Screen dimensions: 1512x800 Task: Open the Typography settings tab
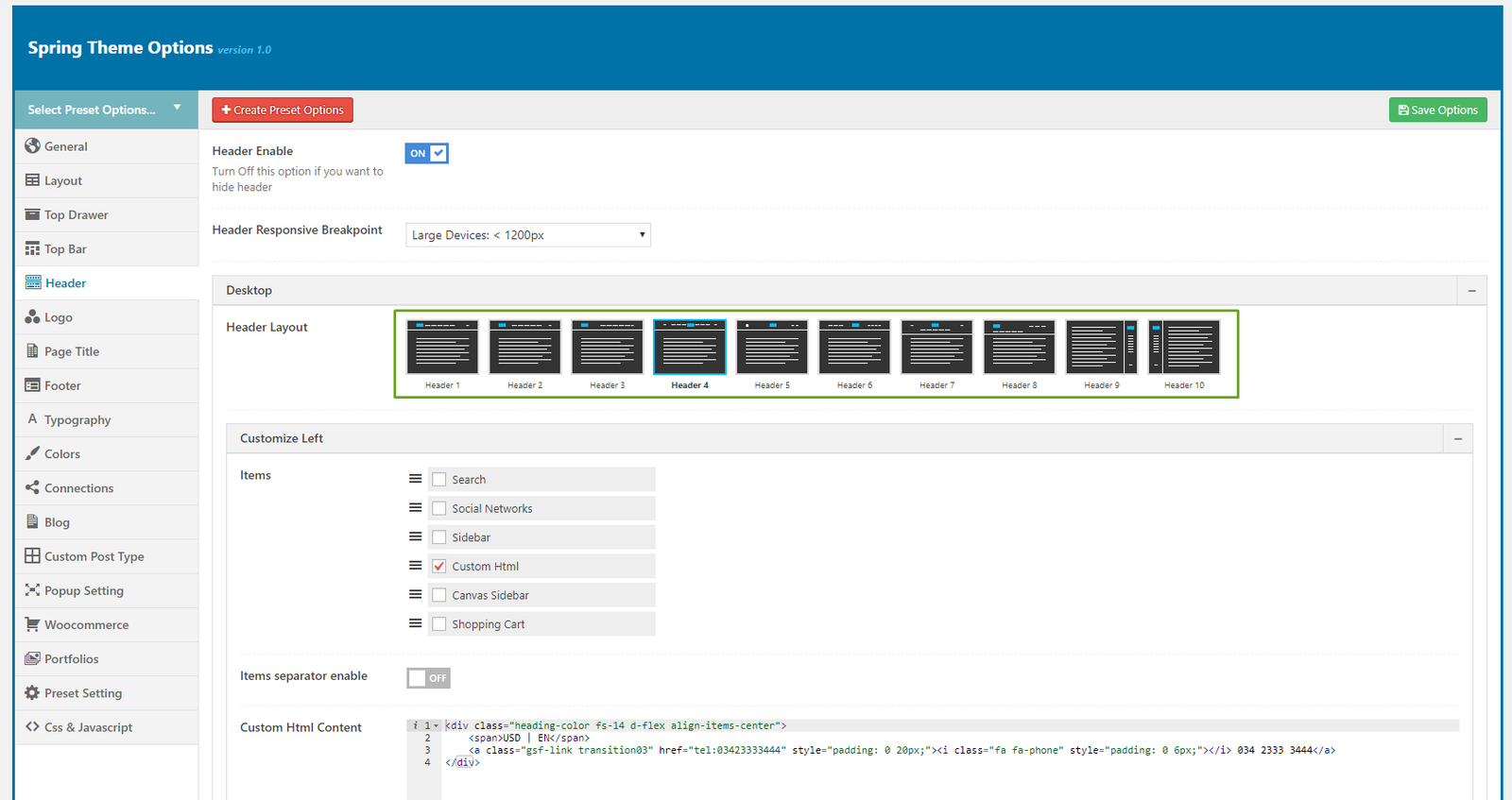pyautogui.click(x=77, y=420)
